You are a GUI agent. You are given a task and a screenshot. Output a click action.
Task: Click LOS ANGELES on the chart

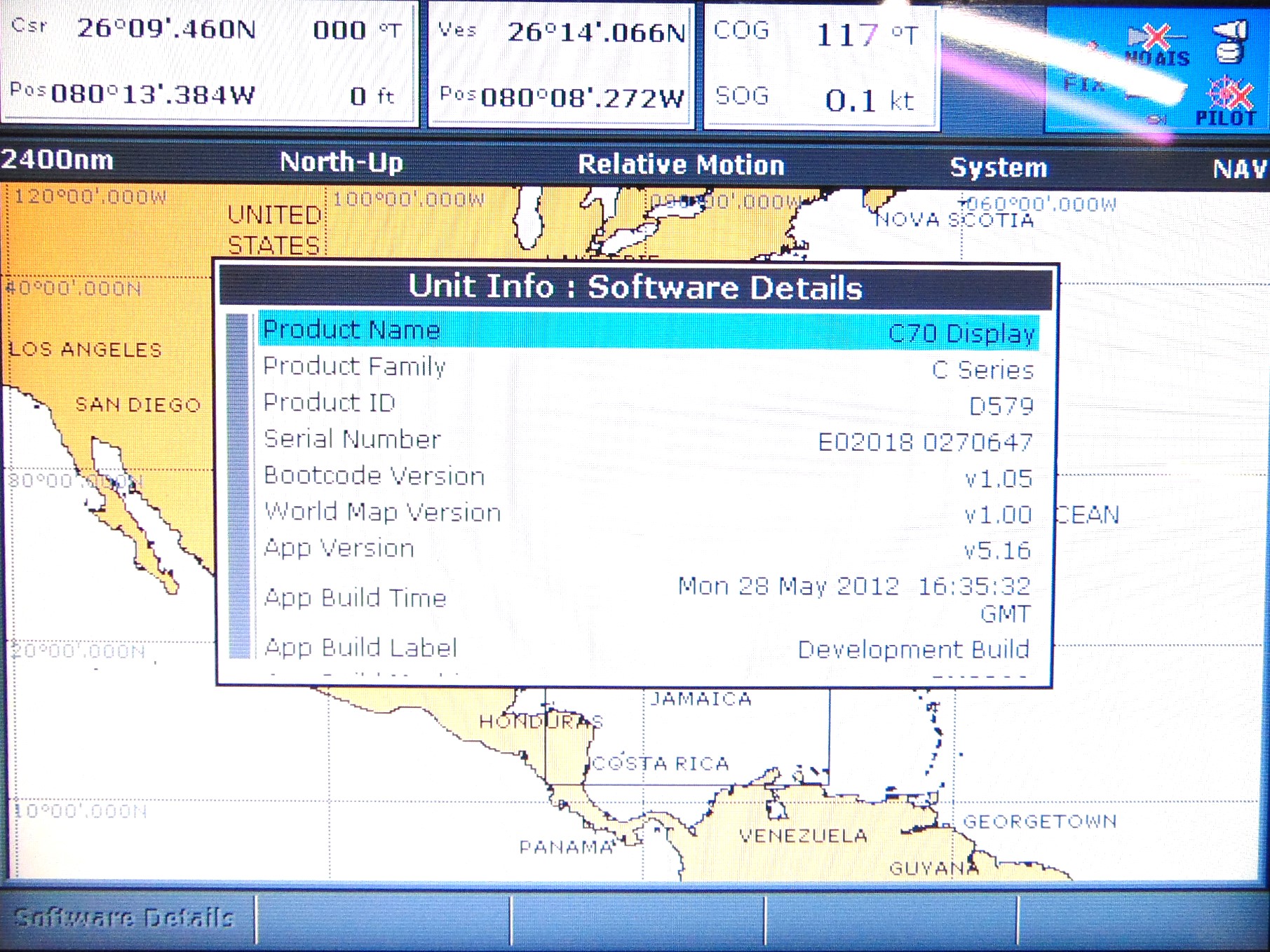[x=85, y=349]
